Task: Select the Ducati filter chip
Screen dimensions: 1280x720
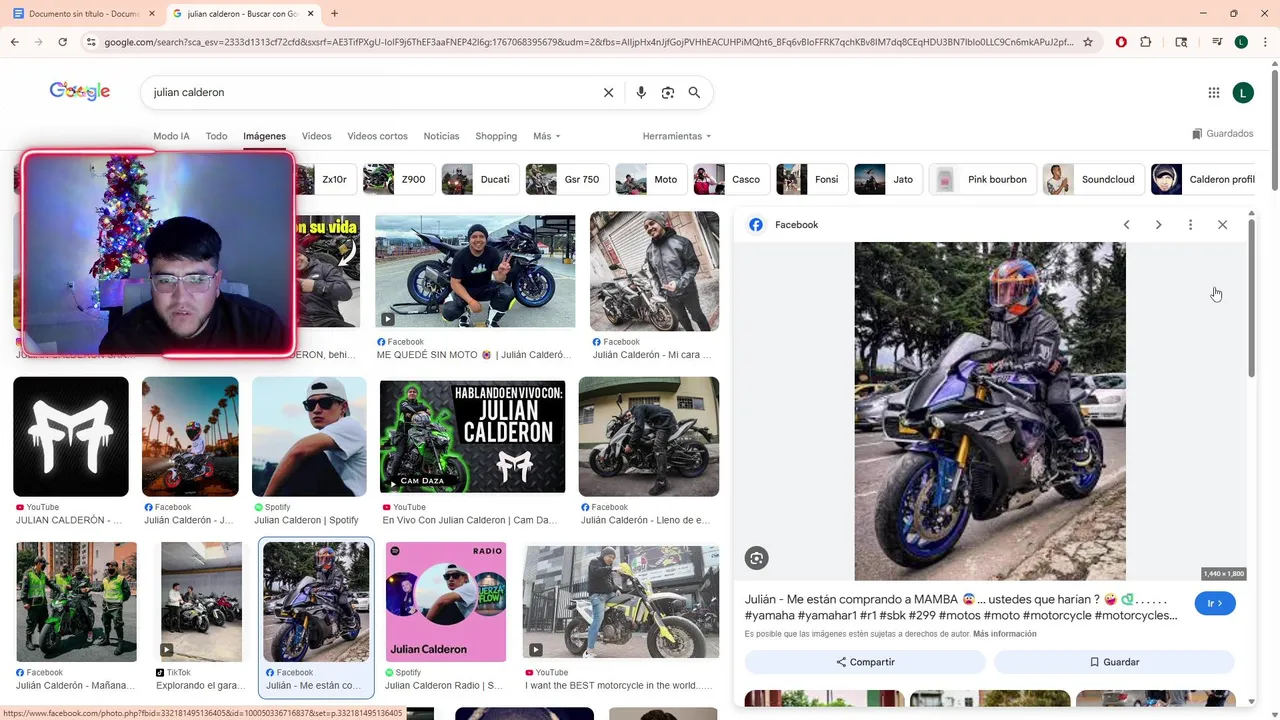Action: tap(479, 179)
